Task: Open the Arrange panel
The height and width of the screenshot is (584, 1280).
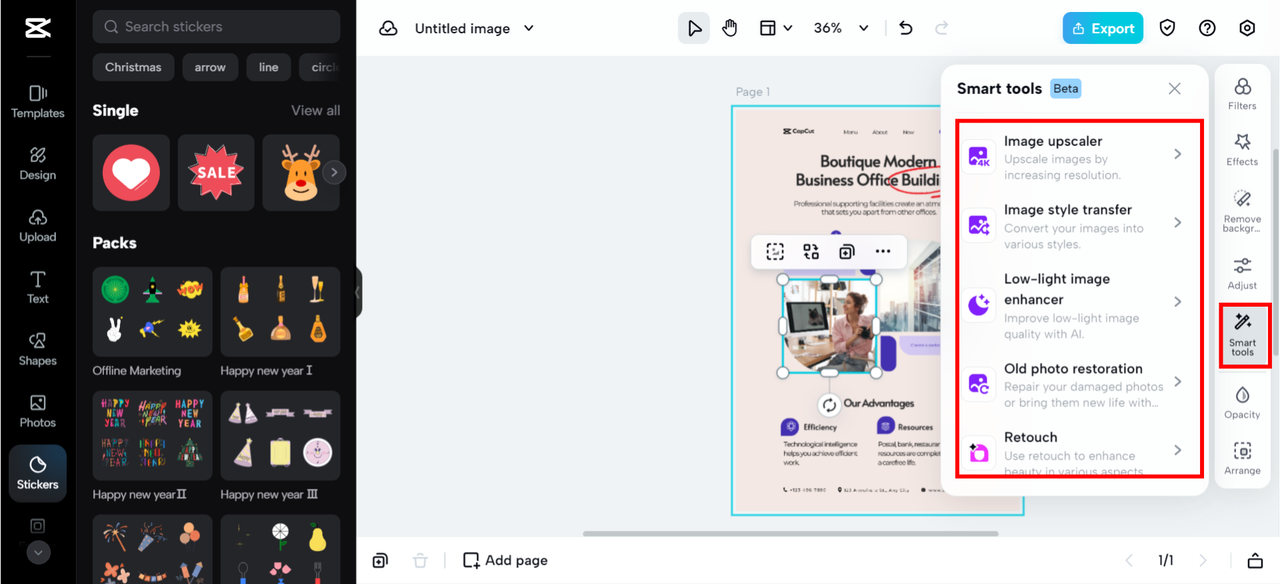Action: tap(1242, 459)
